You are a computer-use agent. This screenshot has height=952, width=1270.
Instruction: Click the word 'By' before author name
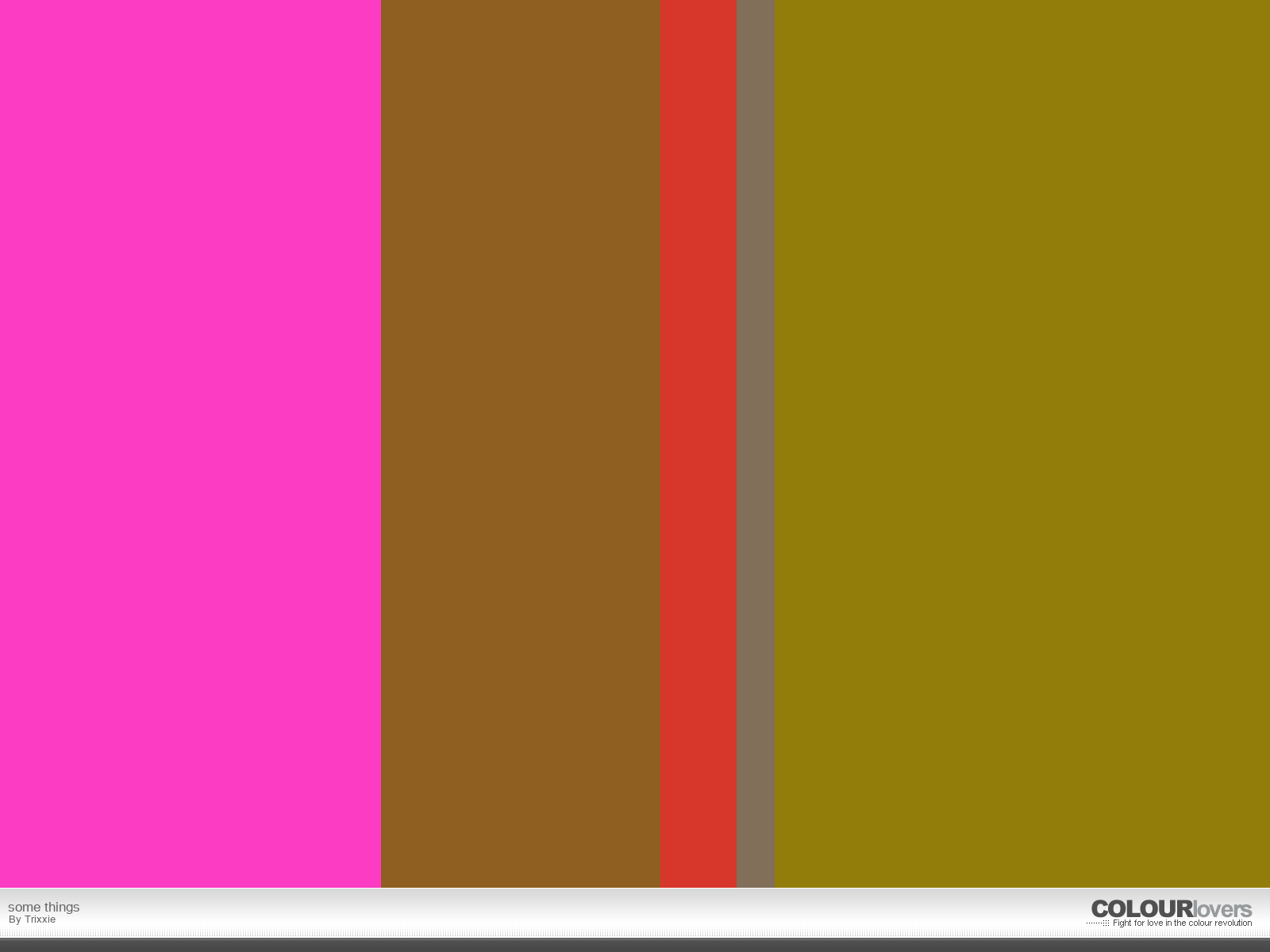15,919
